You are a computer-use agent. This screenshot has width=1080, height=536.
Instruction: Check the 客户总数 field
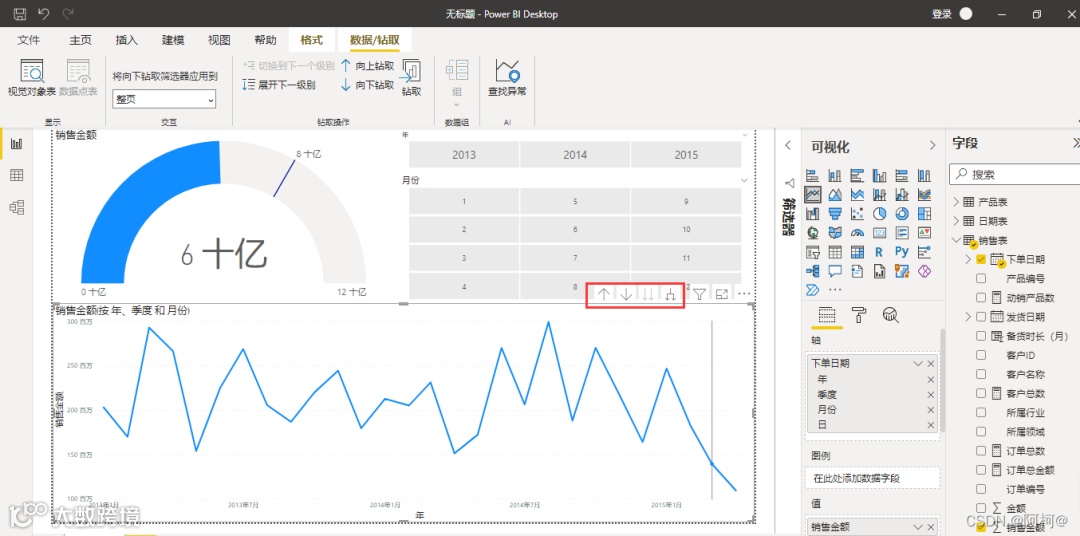[981, 393]
